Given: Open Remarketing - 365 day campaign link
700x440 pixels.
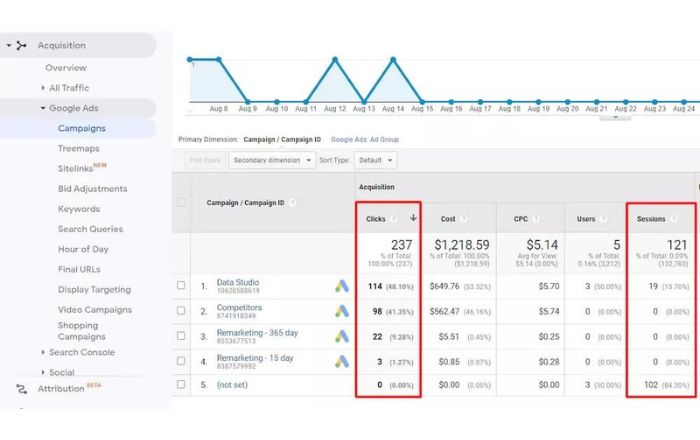Looking at the screenshot, I should click(x=257, y=333).
